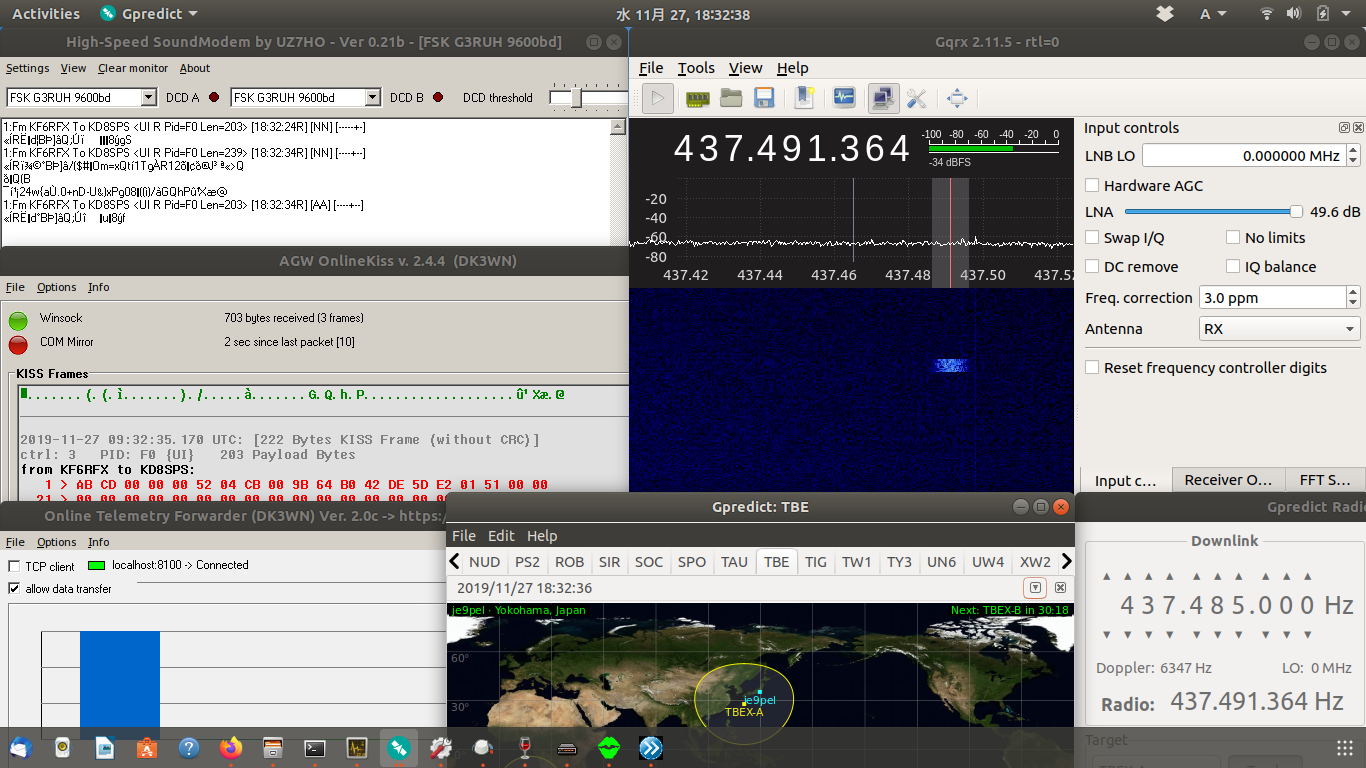
Task: Enable the Hardware AGC checkbox
Action: tap(1093, 186)
